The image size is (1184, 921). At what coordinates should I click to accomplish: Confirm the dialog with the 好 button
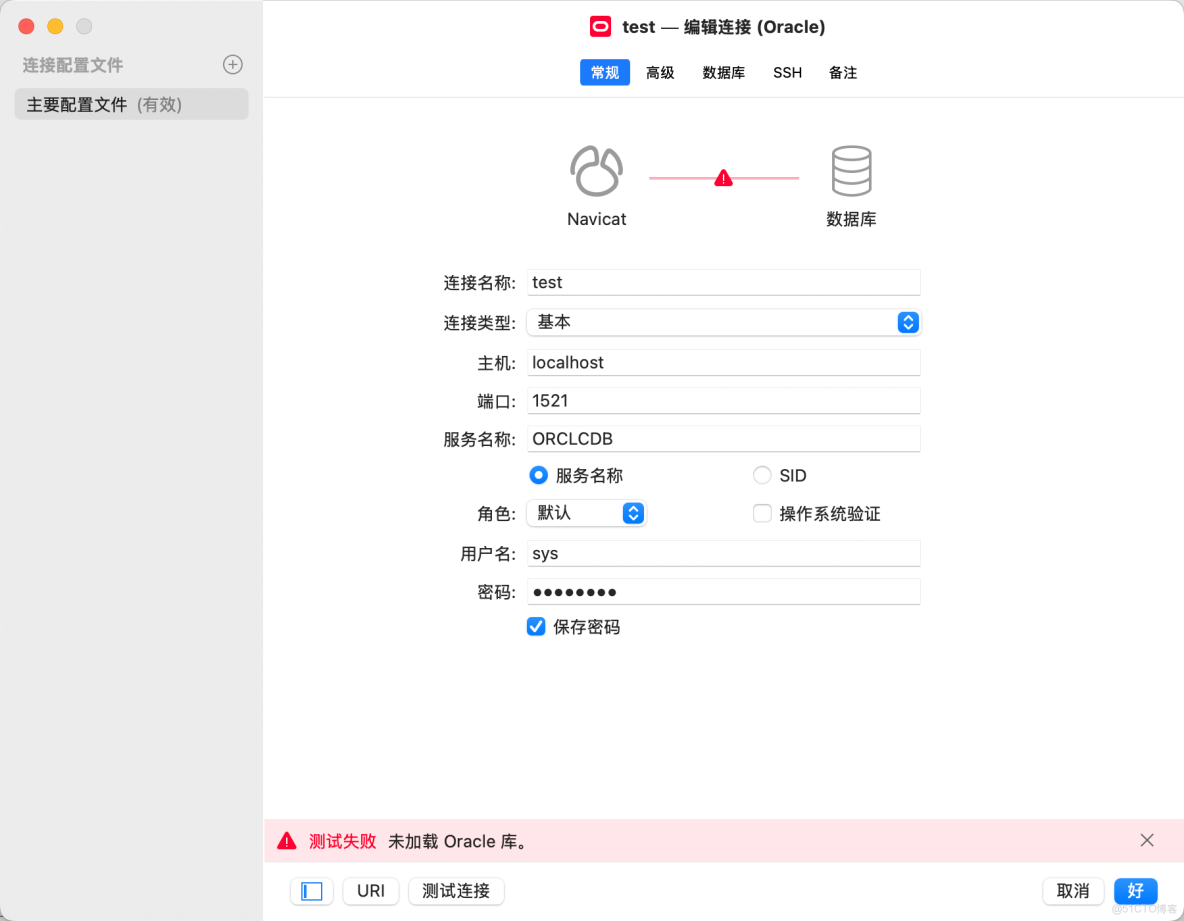coord(1135,891)
